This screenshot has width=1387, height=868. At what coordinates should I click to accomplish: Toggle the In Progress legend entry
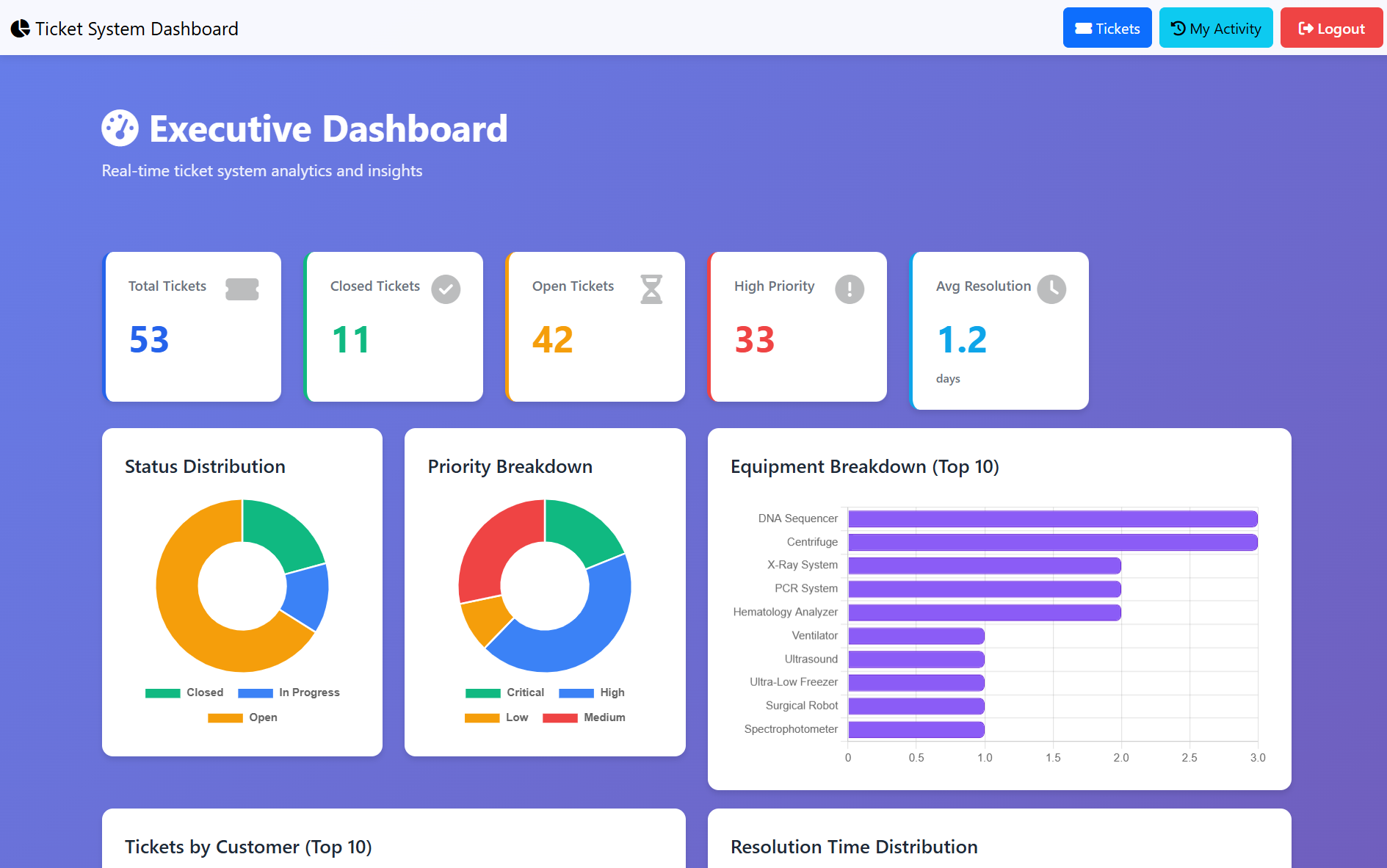point(289,692)
